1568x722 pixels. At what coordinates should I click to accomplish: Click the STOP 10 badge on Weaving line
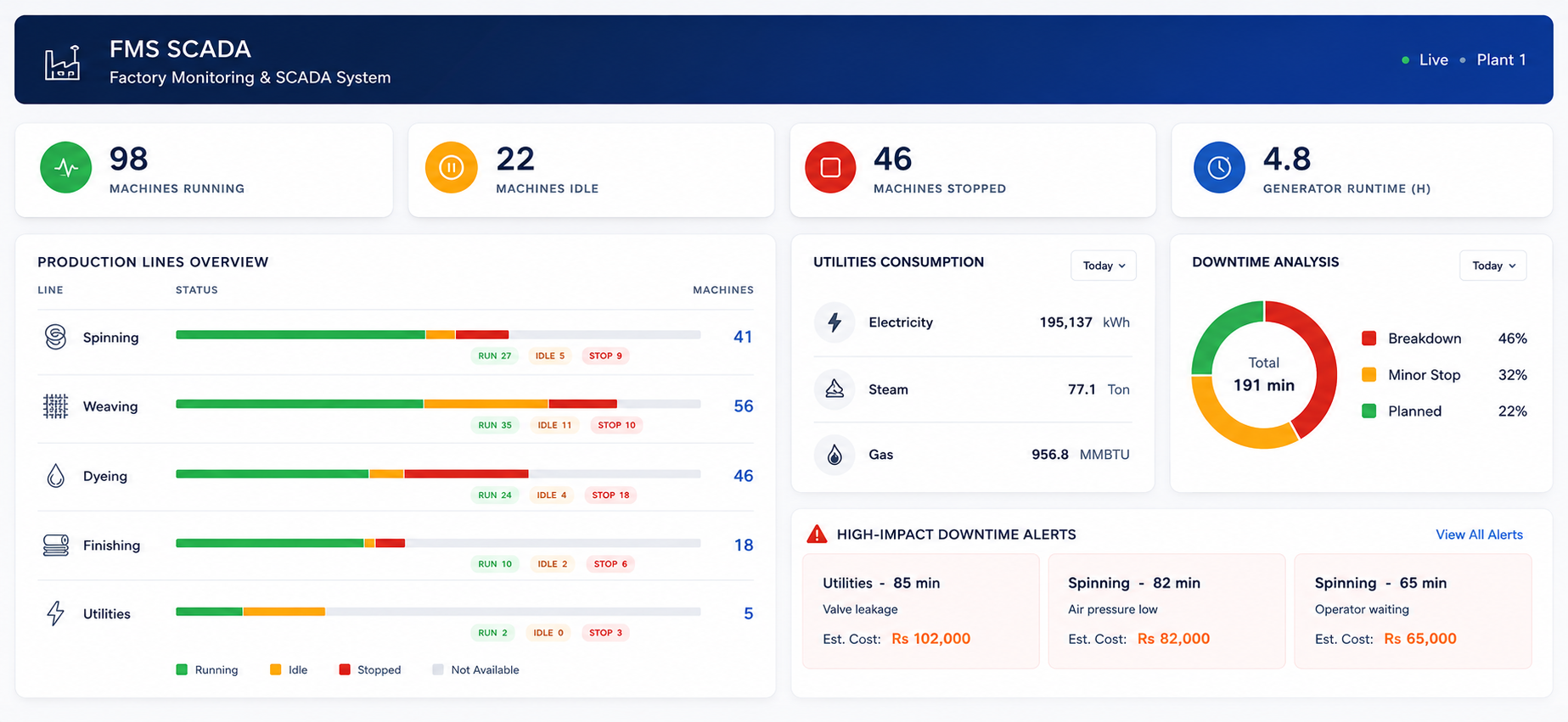point(616,425)
